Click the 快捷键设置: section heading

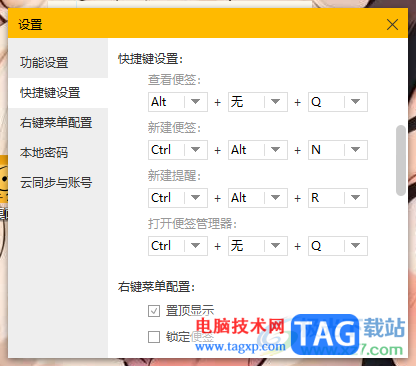click(x=151, y=59)
